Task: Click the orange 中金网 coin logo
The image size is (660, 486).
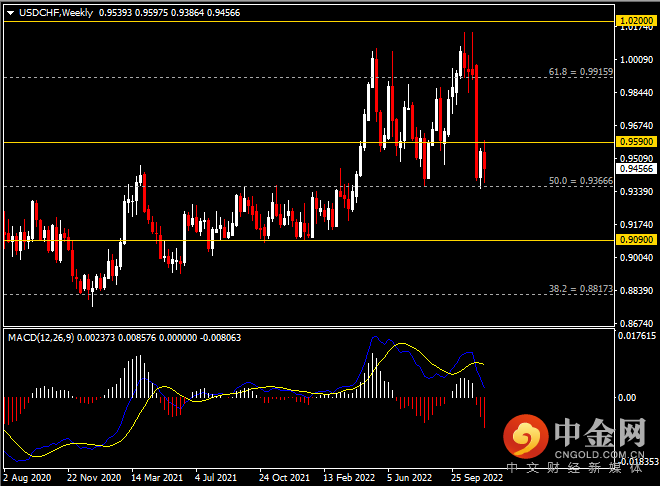Action: (x=525, y=437)
